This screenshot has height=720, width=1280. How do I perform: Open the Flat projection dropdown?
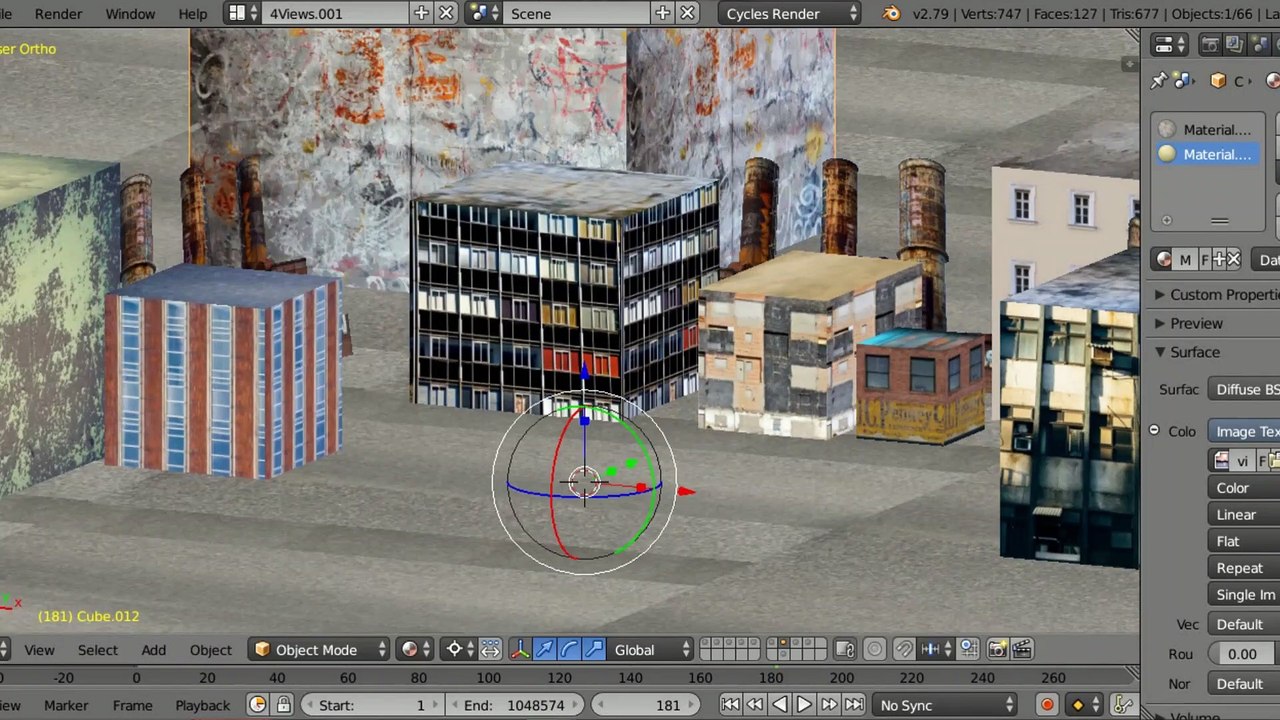pyautogui.click(x=1244, y=541)
